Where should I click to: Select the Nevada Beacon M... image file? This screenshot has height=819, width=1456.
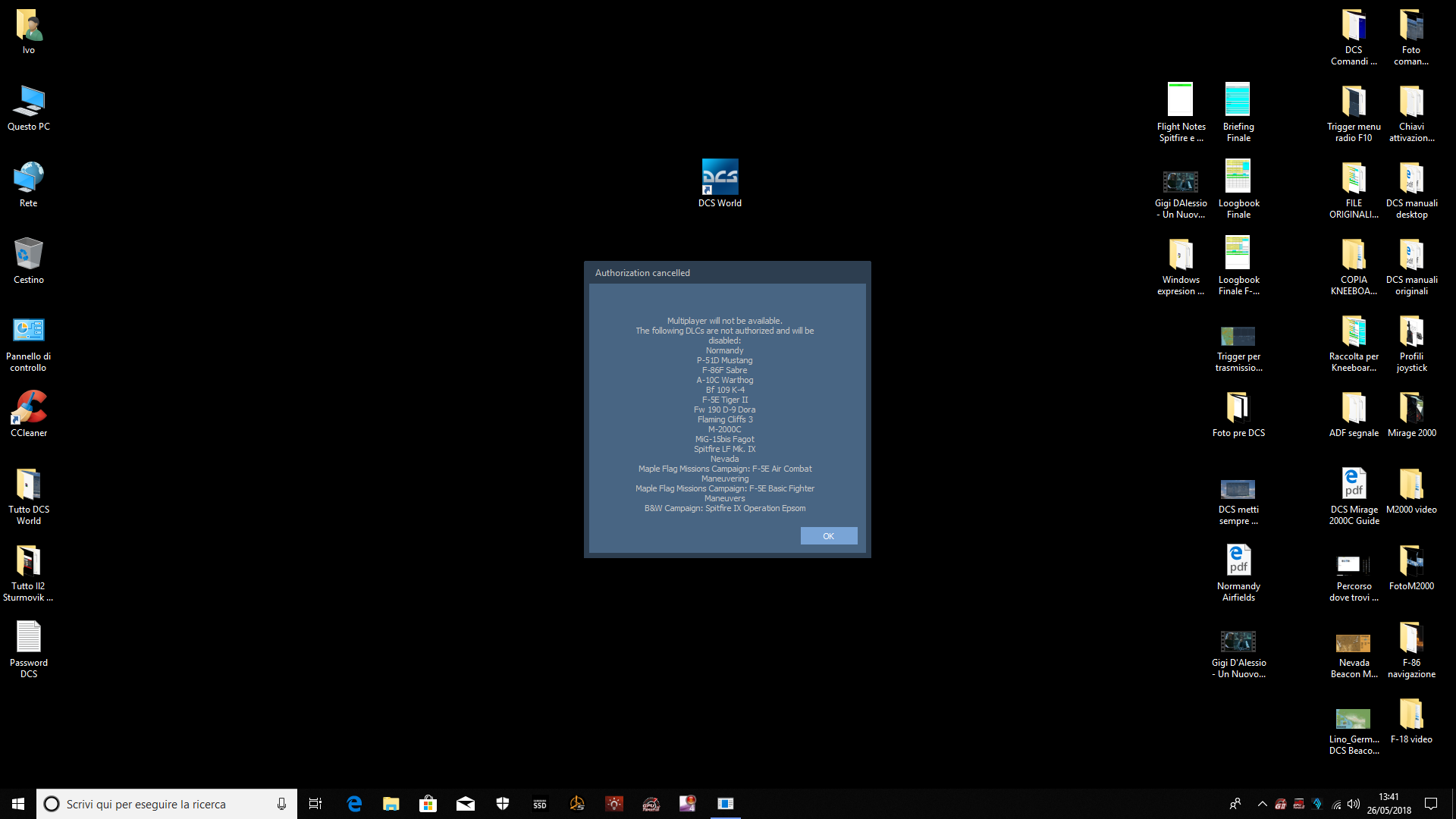(x=1354, y=655)
